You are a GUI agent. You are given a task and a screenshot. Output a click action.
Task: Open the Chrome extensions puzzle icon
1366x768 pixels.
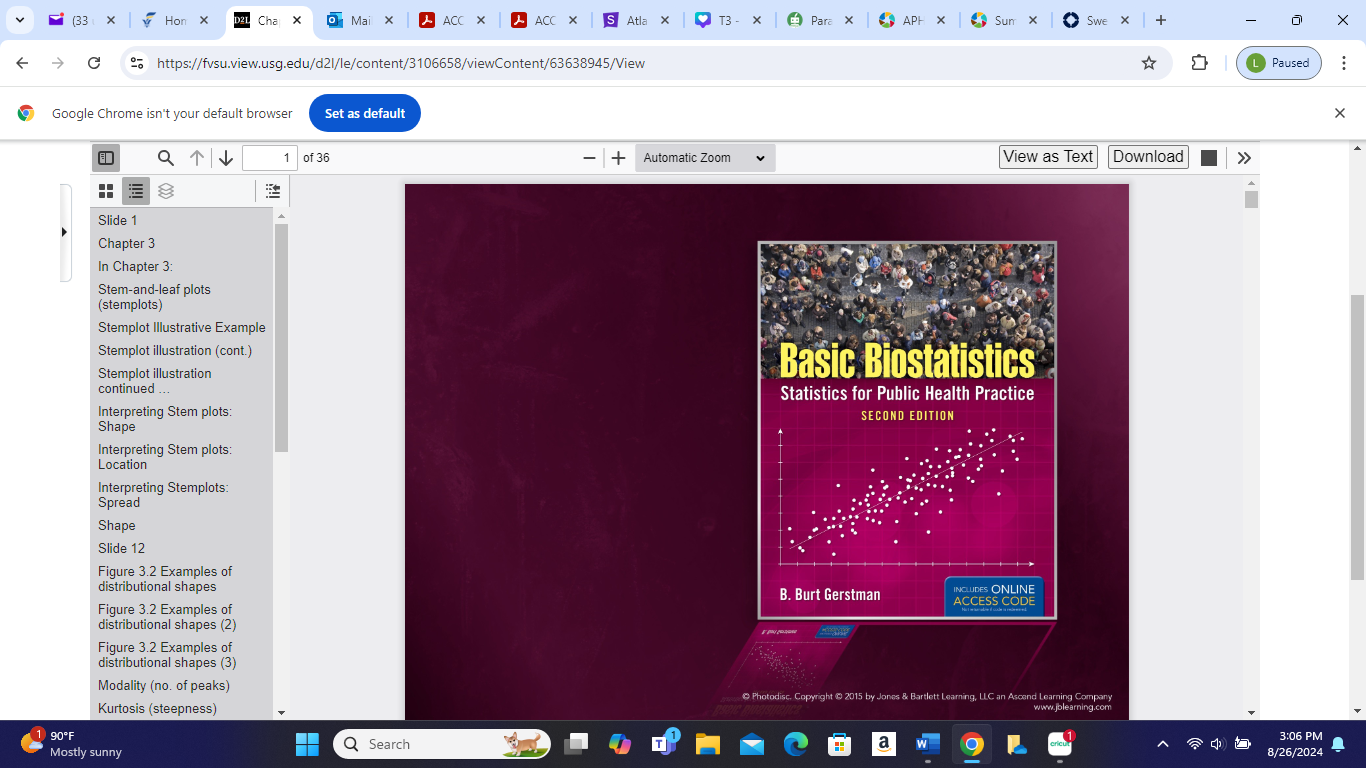click(x=1200, y=63)
